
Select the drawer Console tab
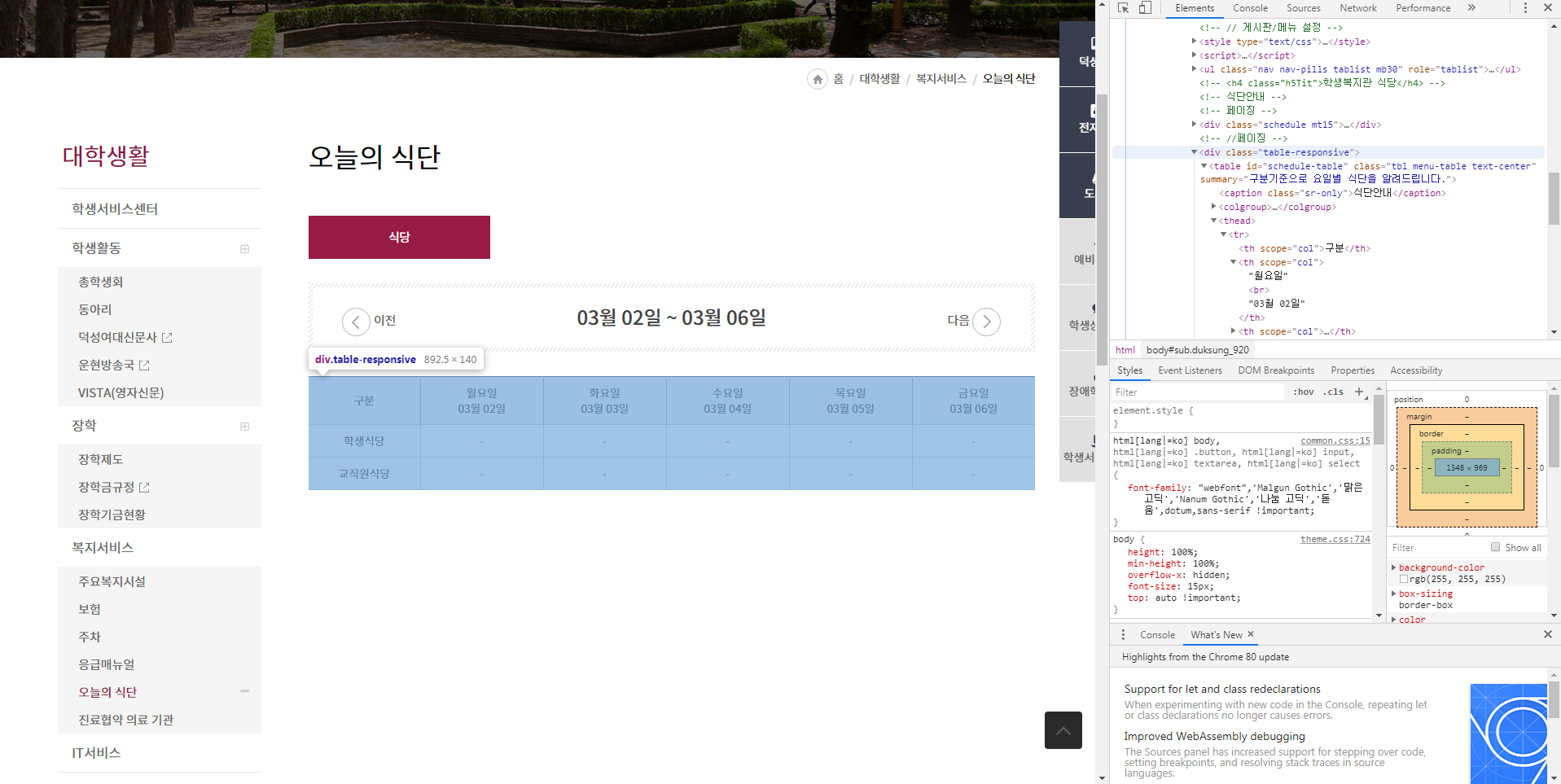(x=1157, y=635)
